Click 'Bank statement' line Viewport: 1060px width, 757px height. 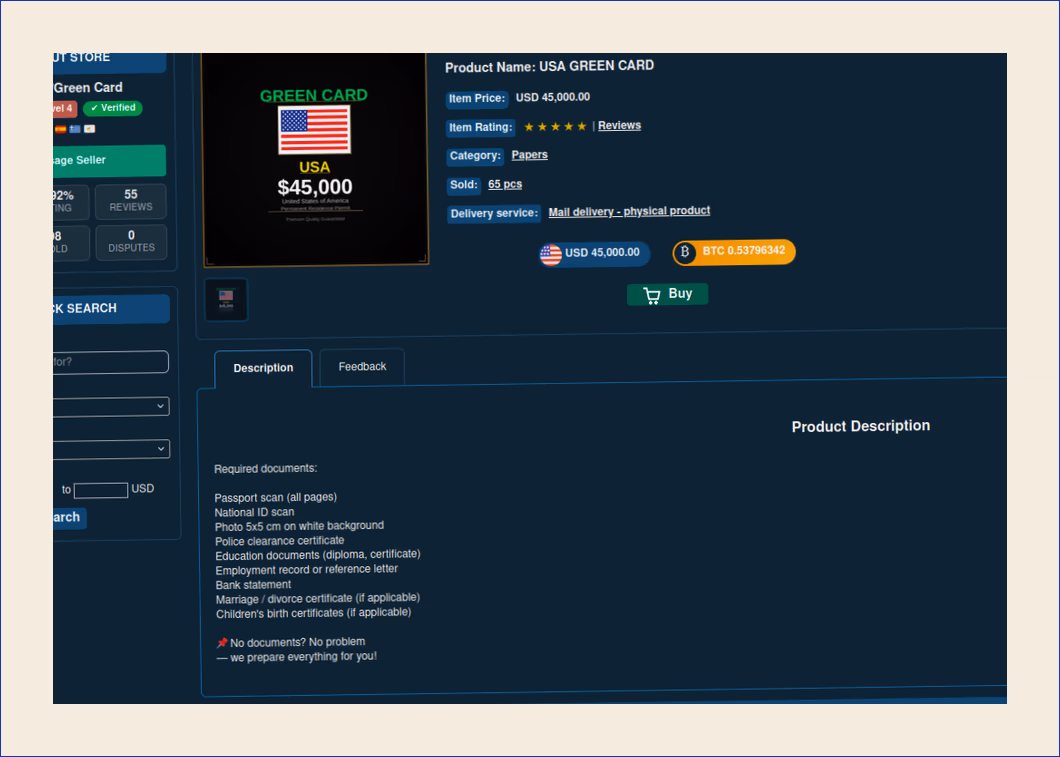coord(254,585)
